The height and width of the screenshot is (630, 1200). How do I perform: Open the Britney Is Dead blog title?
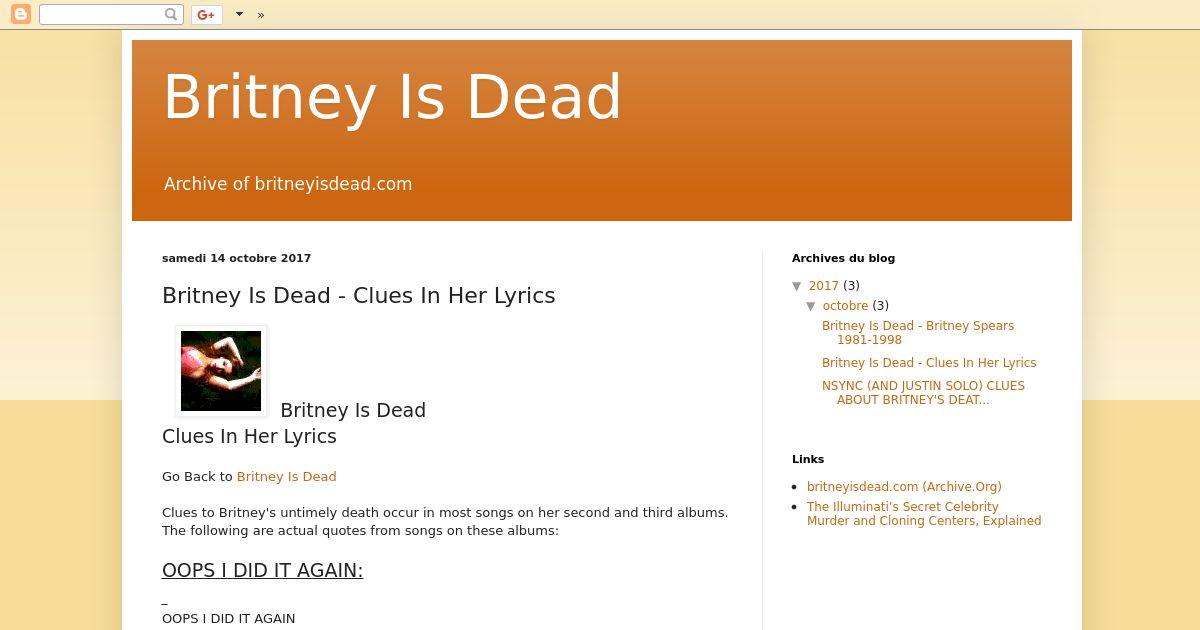click(x=392, y=97)
